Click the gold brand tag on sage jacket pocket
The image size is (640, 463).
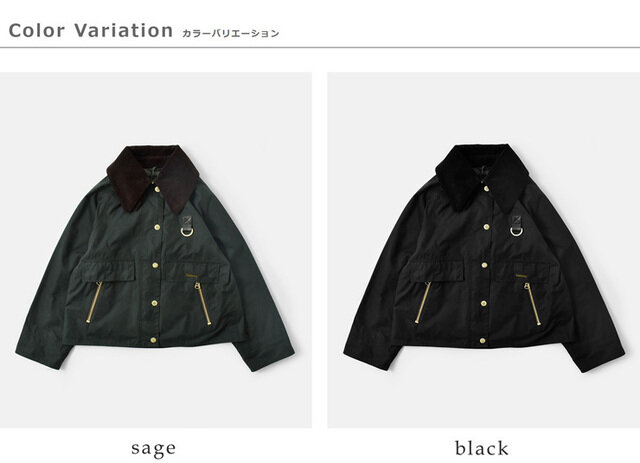click(191, 276)
